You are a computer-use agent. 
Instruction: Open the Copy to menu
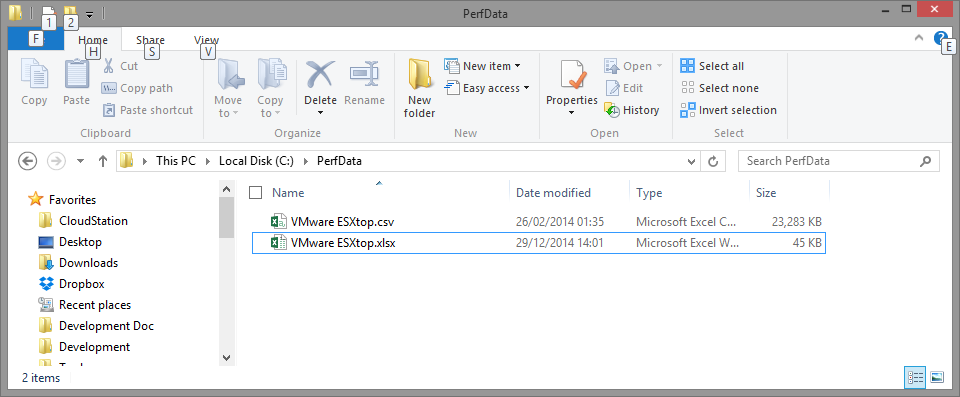point(270,88)
